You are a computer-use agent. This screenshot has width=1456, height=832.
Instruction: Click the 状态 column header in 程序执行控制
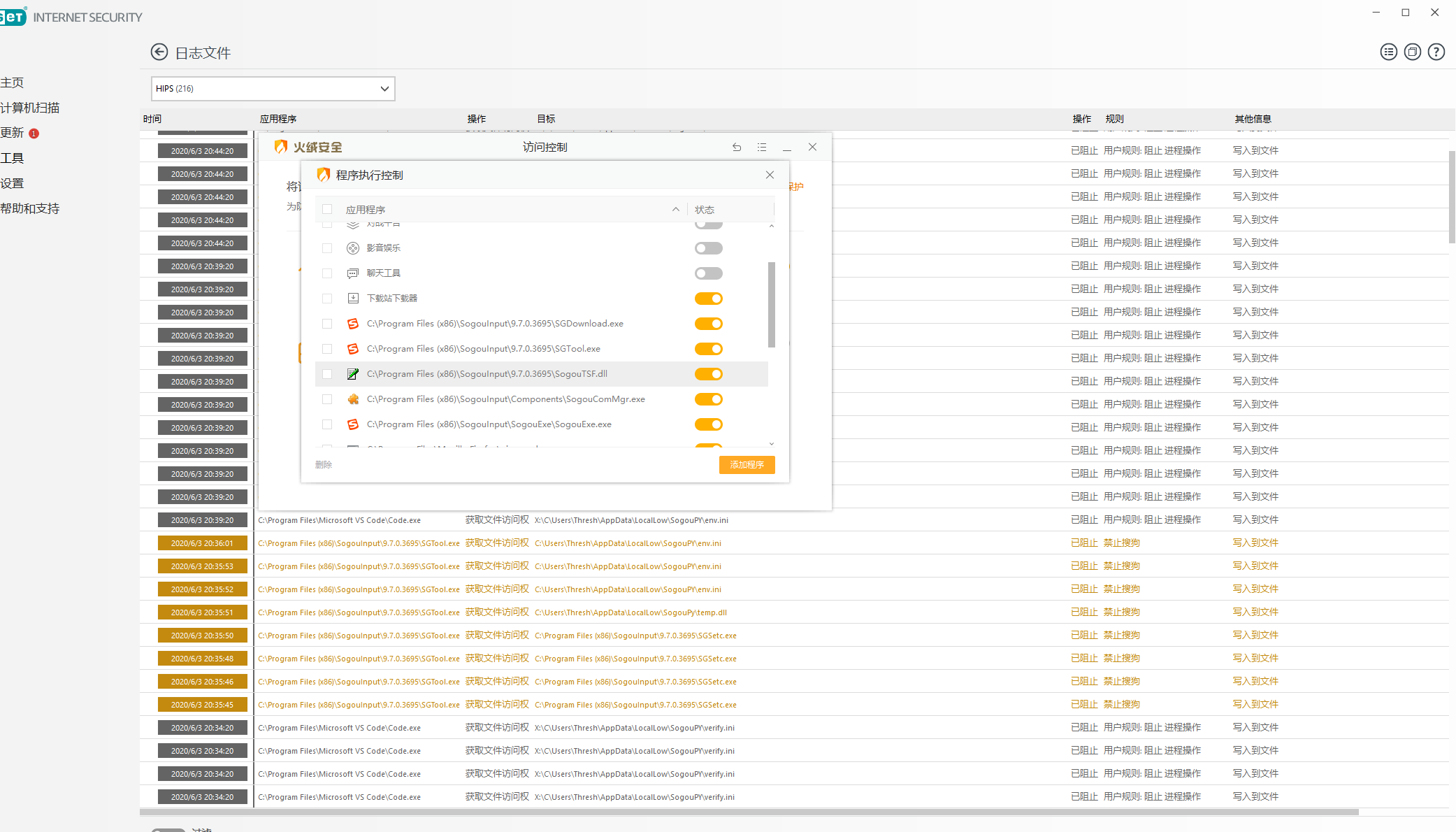pos(704,210)
